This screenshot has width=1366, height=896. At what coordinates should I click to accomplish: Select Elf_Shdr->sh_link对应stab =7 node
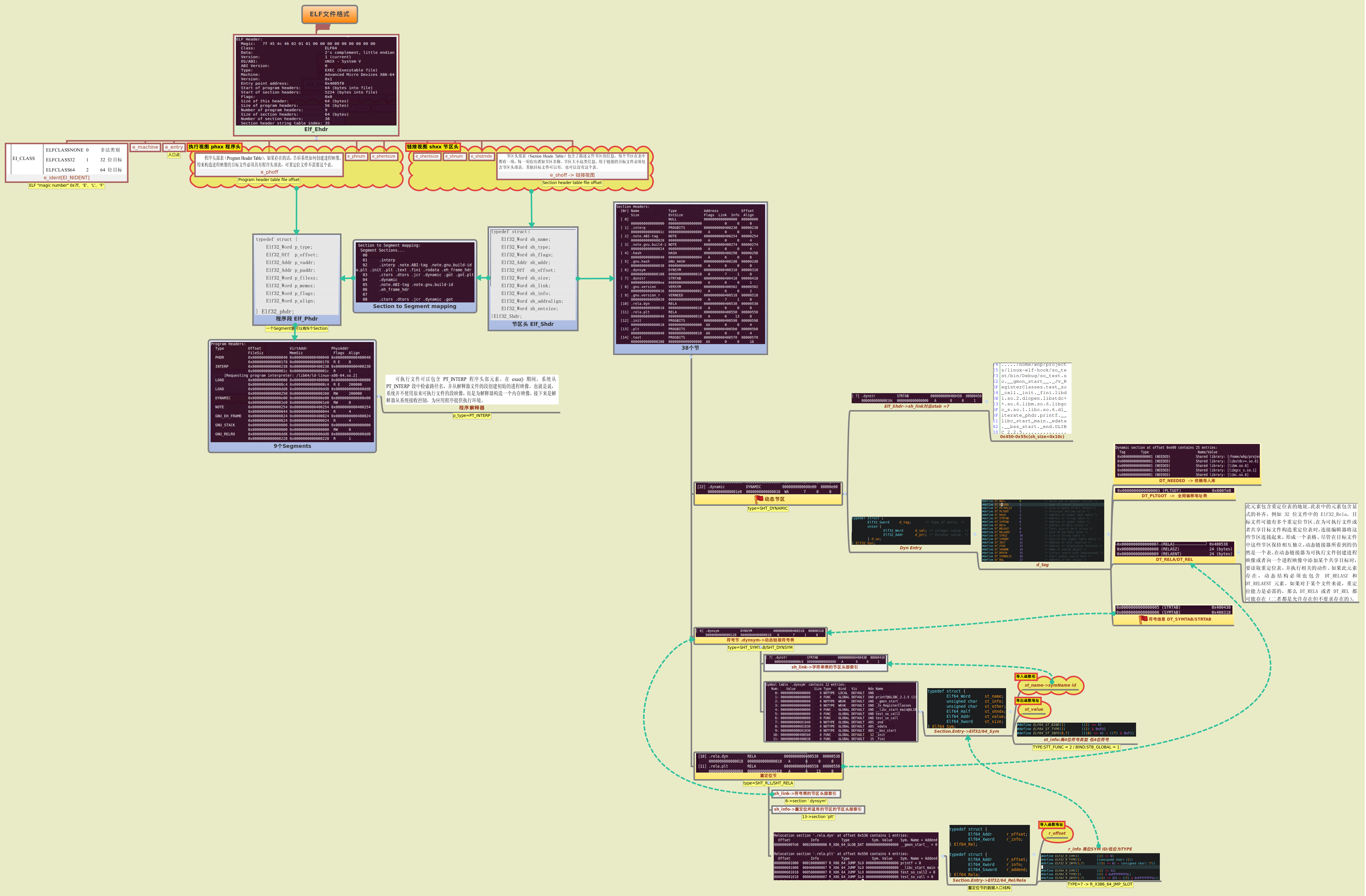click(x=917, y=401)
